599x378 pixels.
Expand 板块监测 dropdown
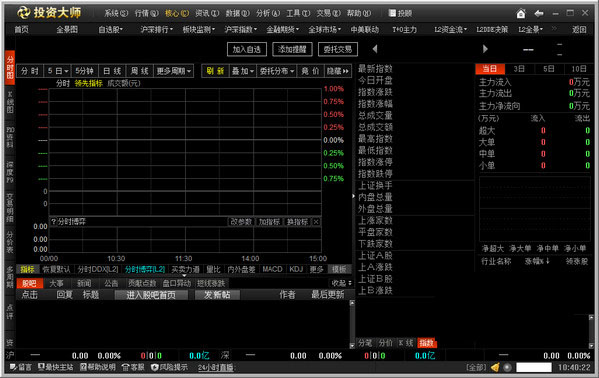199,29
